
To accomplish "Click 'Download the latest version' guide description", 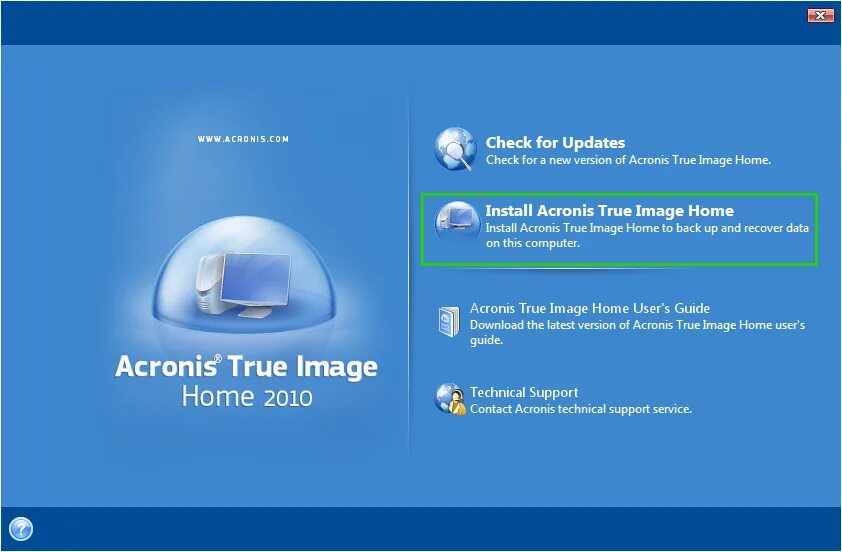I will coord(637,332).
